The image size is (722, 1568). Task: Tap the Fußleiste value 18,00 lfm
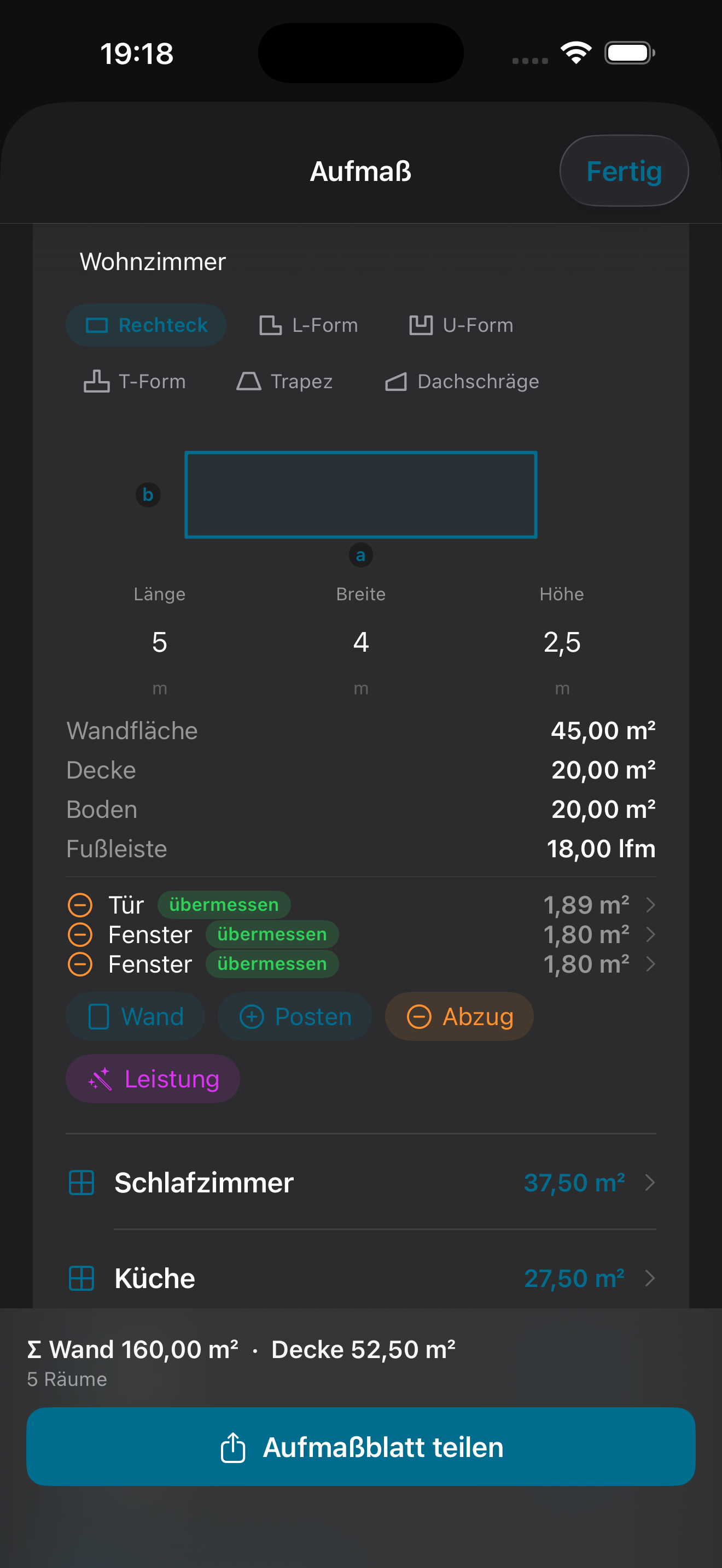point(601,849)
